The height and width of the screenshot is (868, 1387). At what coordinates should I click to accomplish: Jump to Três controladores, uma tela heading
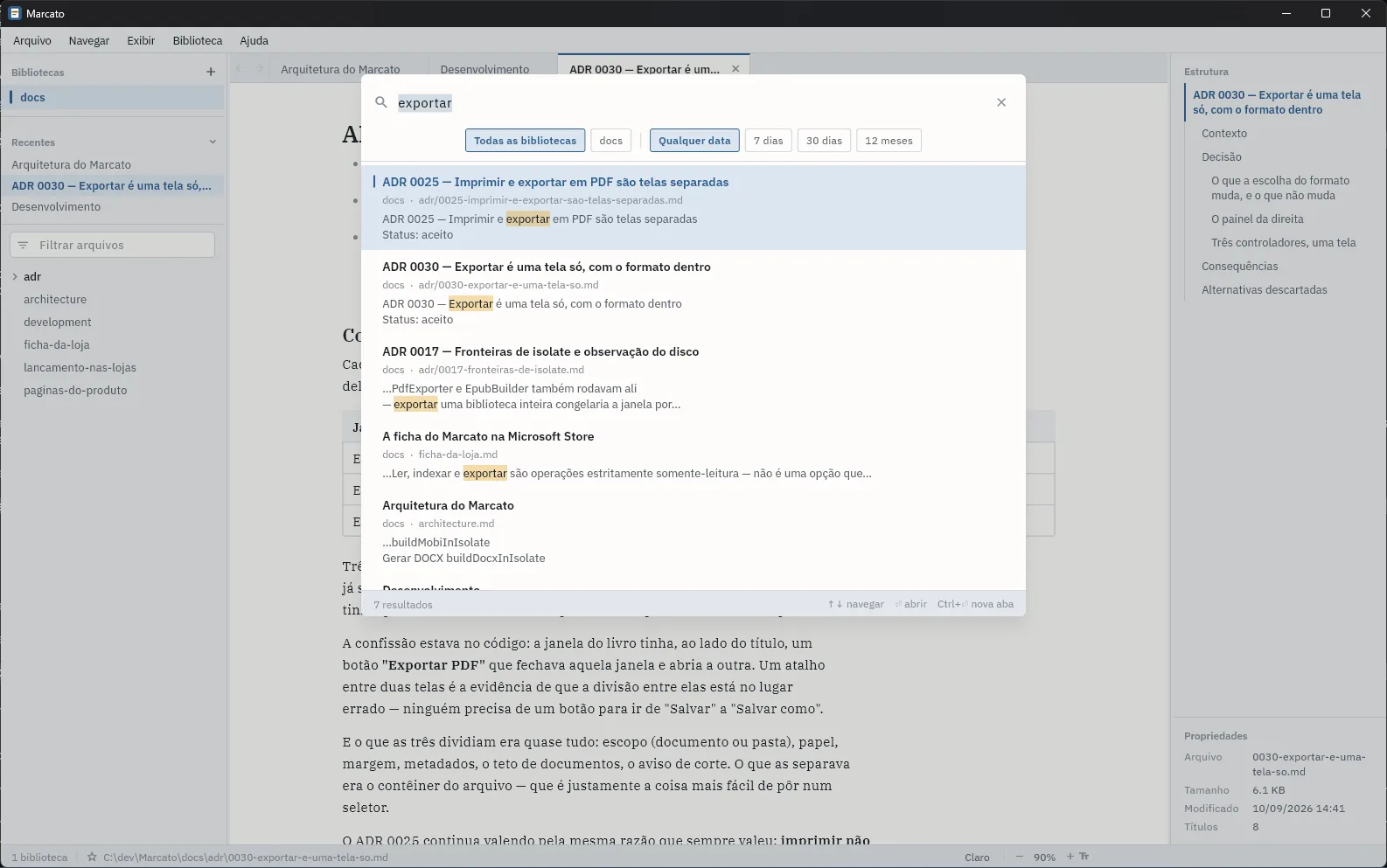coord(1284,242)
